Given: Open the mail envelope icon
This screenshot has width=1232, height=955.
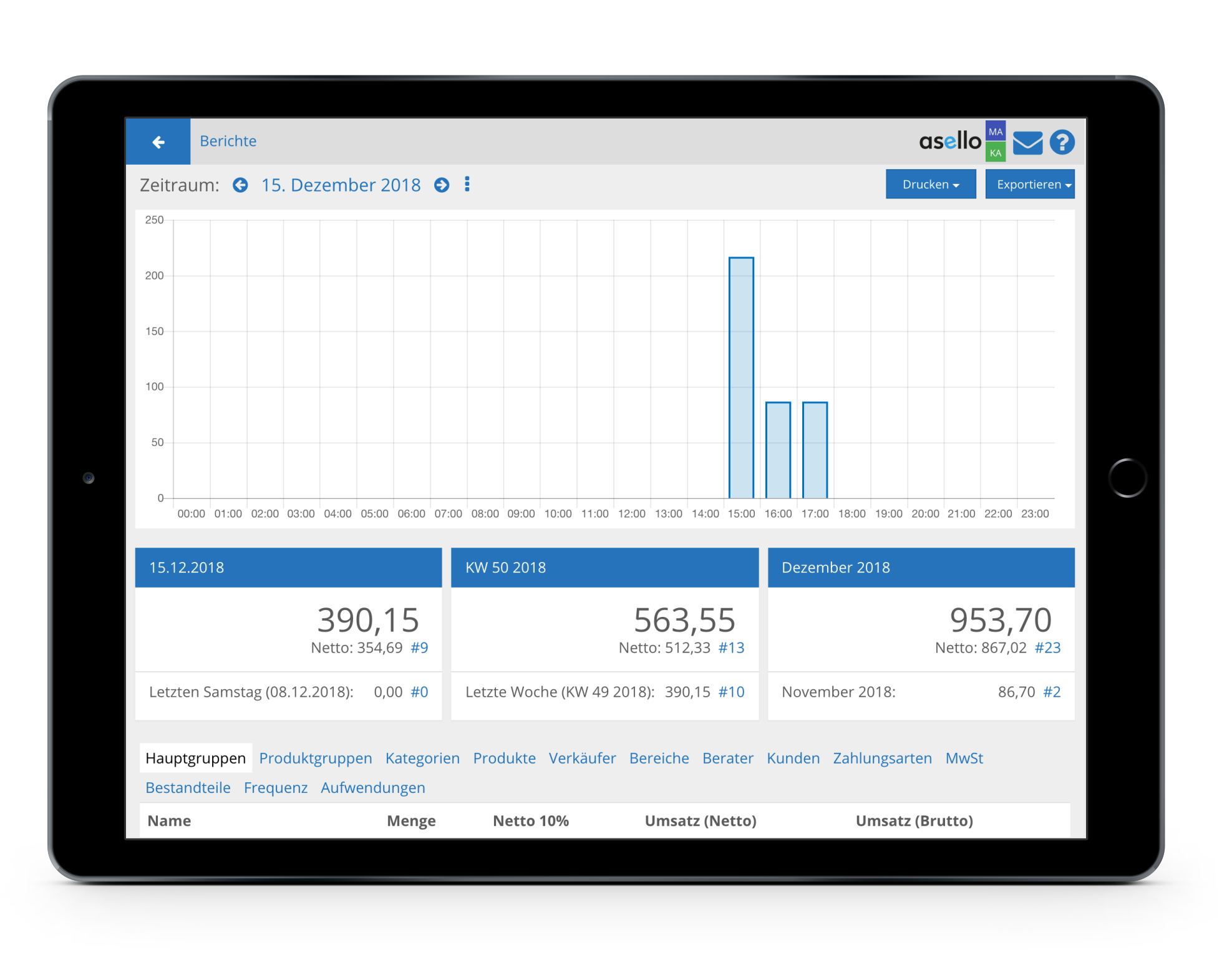Looking at the screenshot, I should point(1027,142).
